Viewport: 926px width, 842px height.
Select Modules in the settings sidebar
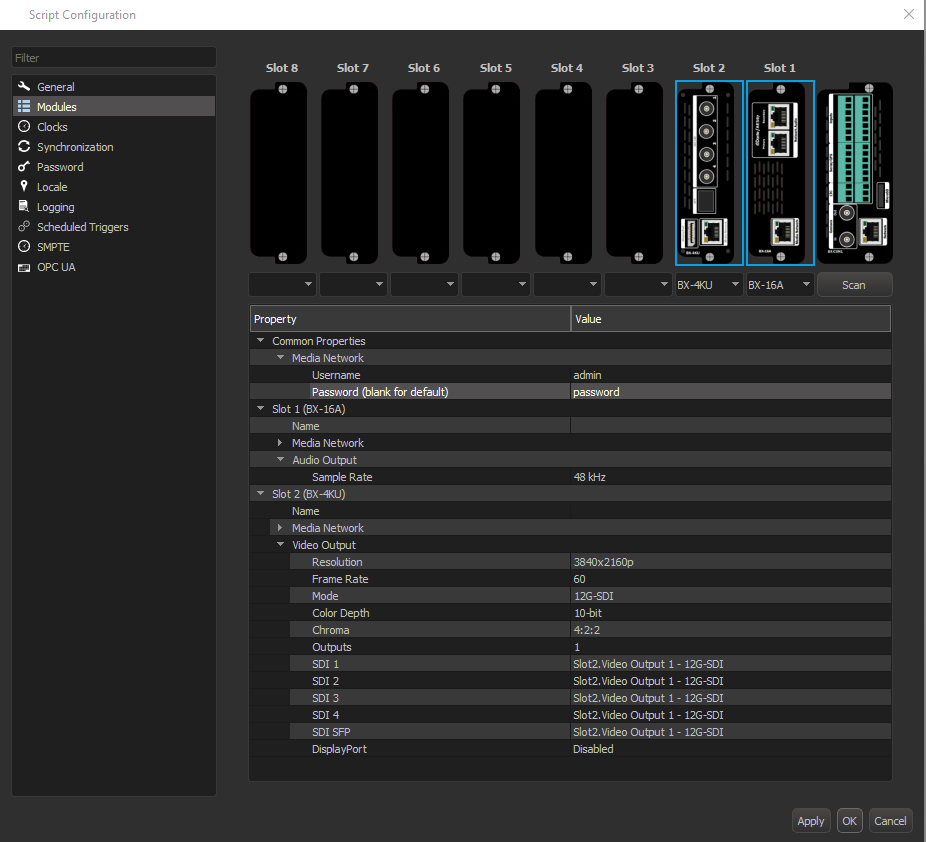[x=56, y=107]
